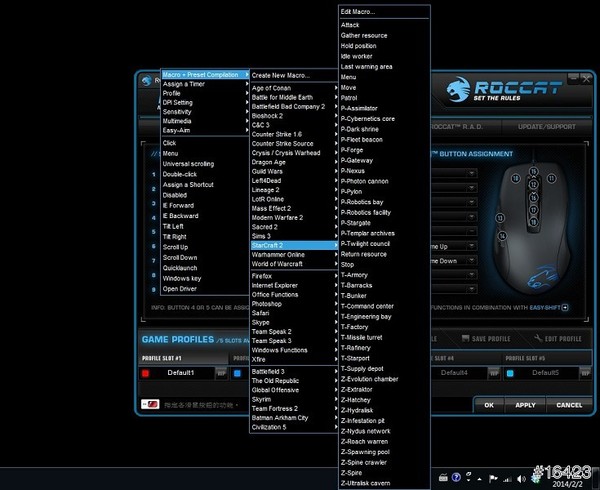
Task: Expand the Easy-Aim submenu
Action: [x=205, y=130]
